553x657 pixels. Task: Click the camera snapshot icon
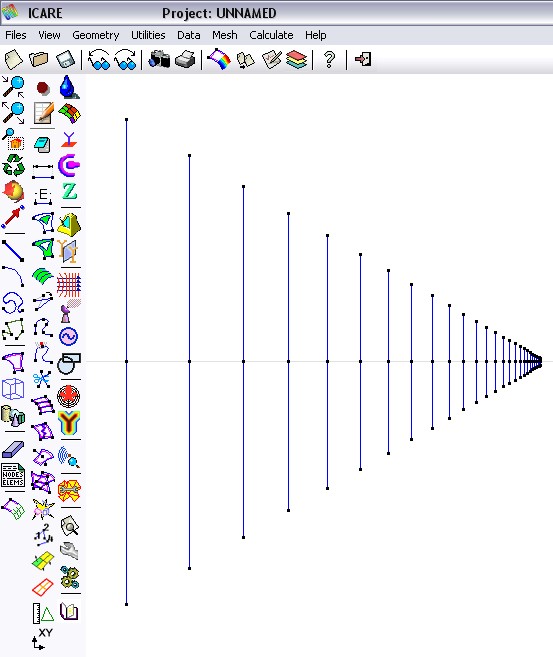(159, 59)
